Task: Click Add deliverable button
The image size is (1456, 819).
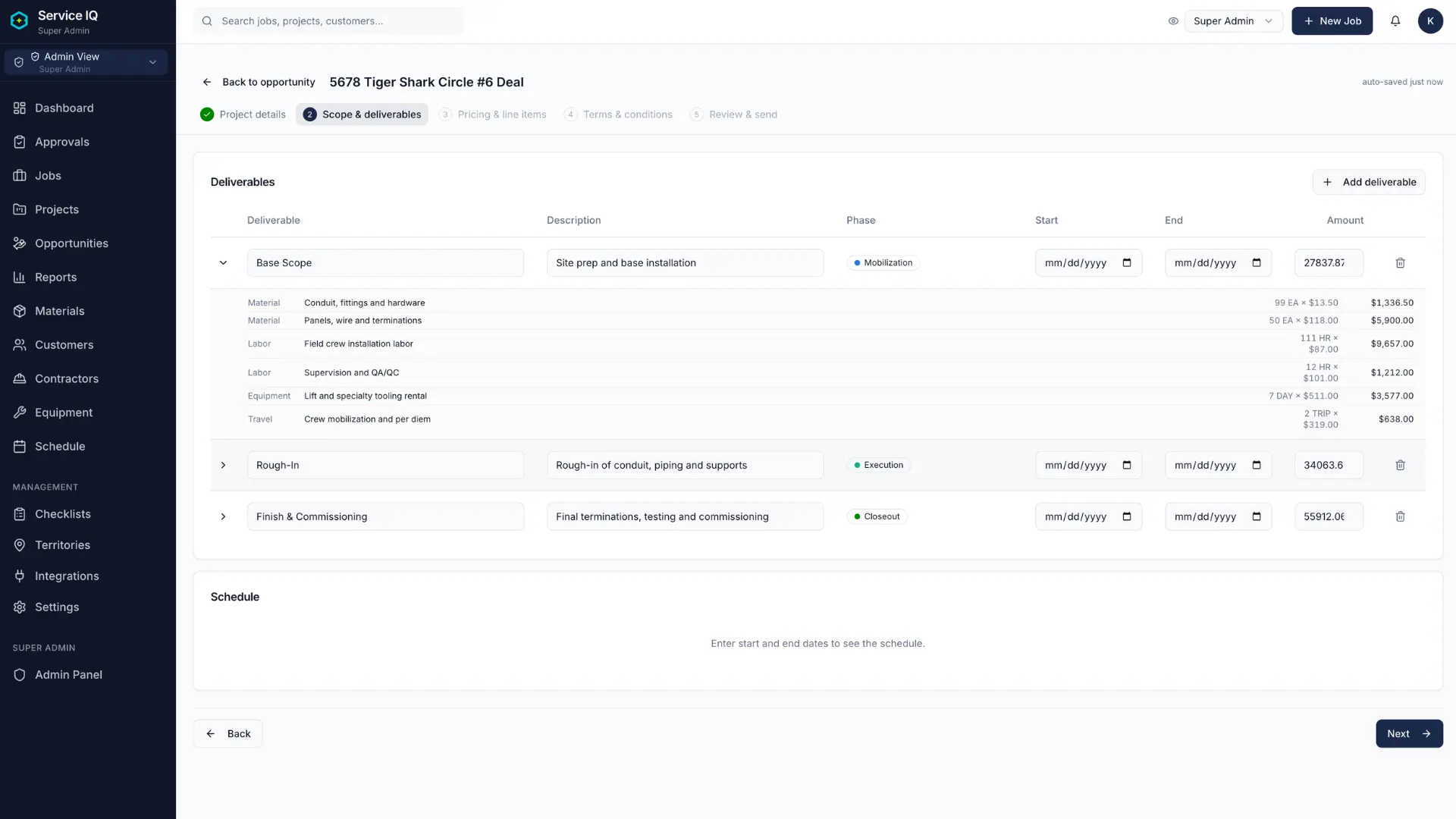Action: 1369,182
